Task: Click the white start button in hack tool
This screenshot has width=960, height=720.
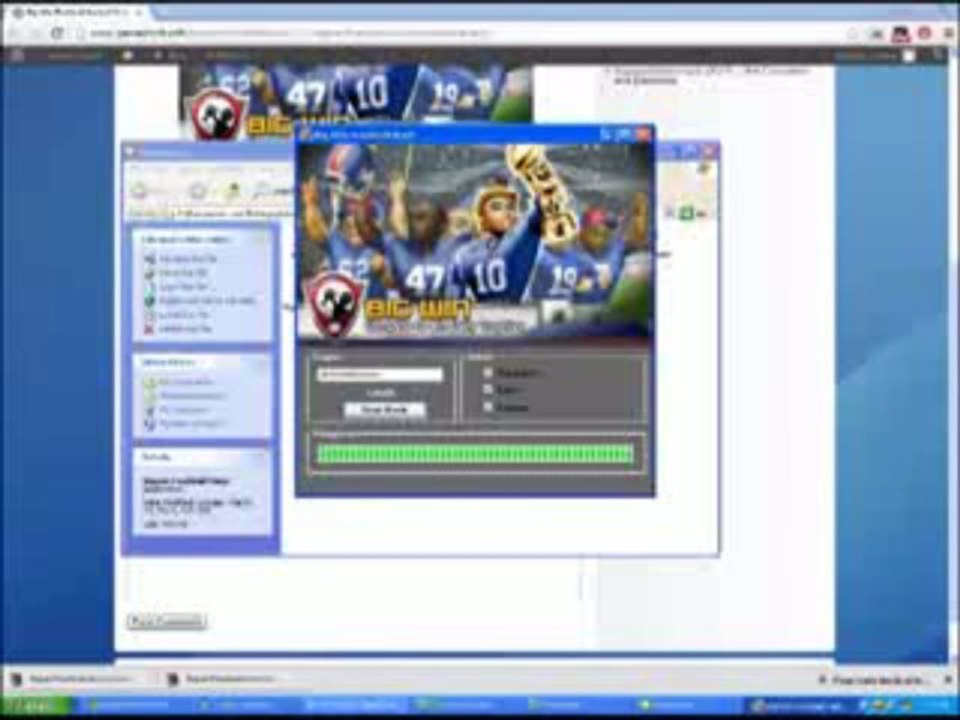Action: [384, 410]
